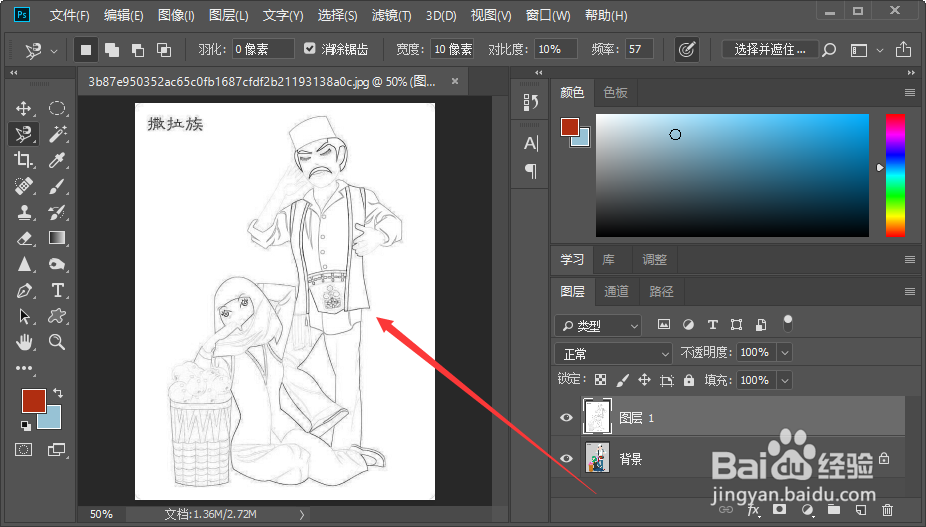This screenshot has height=527, width=926.
Task: Toggle Quick Mask mode
Action: pyautogui.click(x=24, y=450)
